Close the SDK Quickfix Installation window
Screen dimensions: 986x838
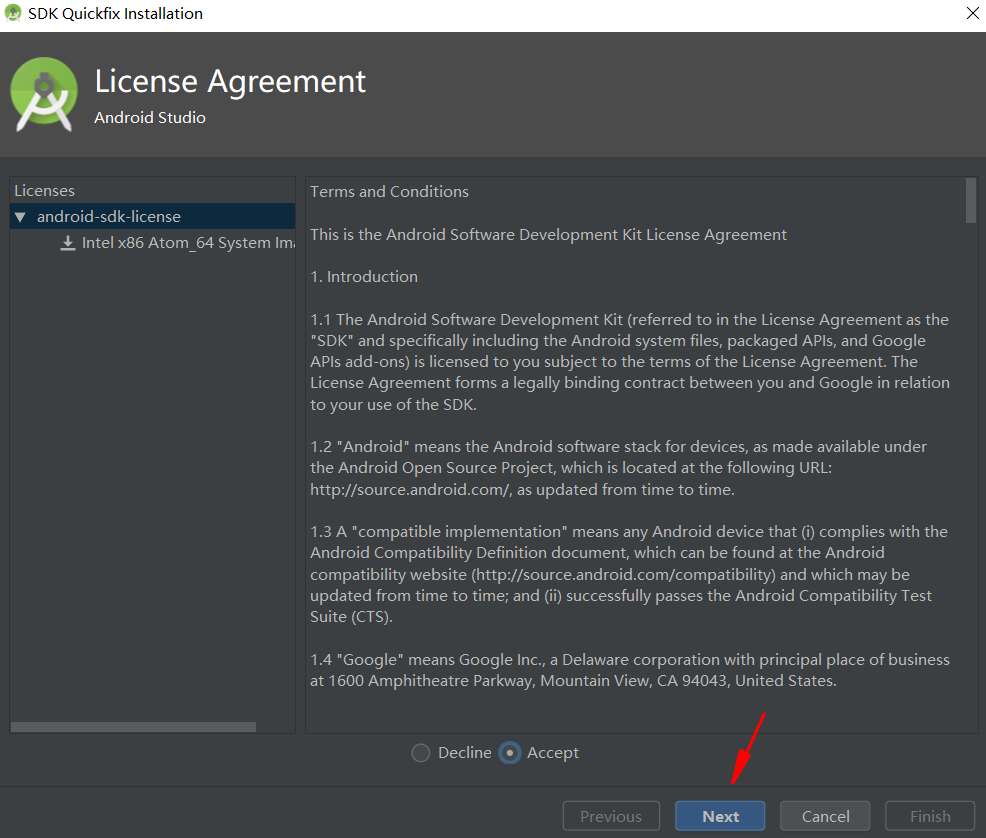tap(972, 13)
